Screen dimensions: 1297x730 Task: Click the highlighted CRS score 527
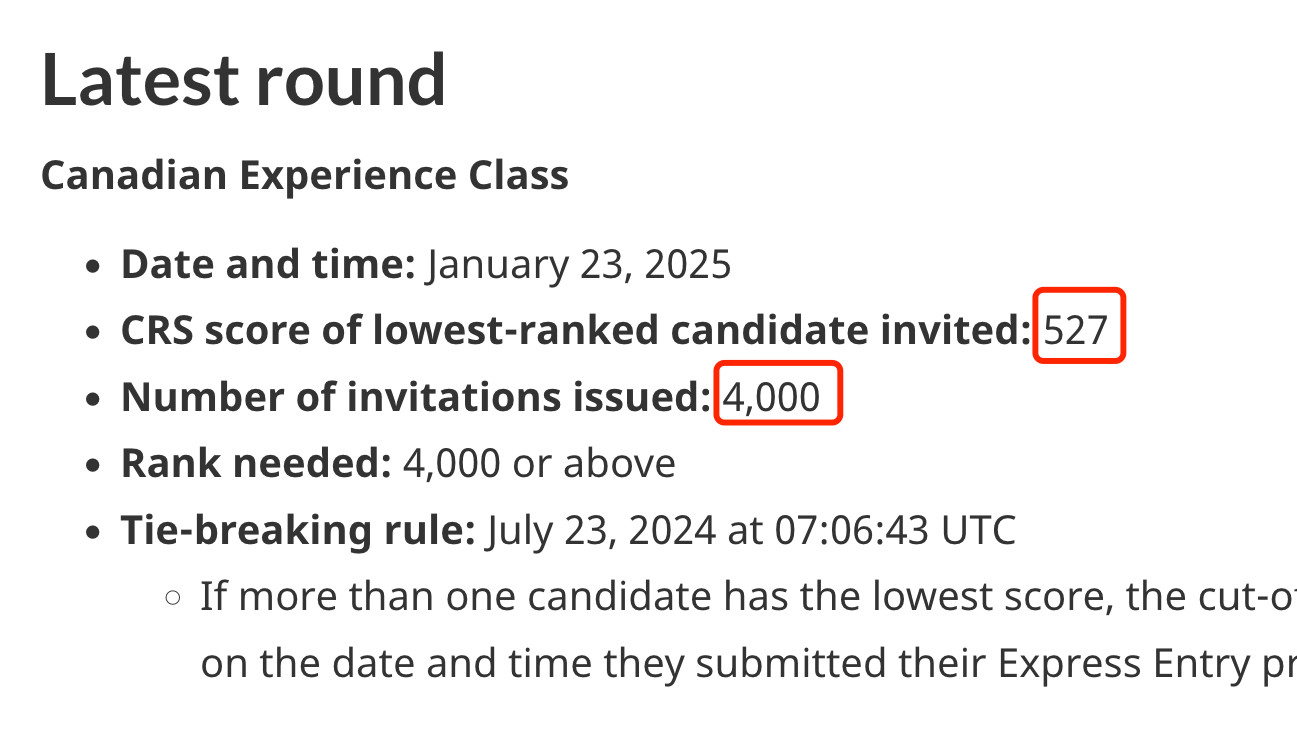(1077, 330)
